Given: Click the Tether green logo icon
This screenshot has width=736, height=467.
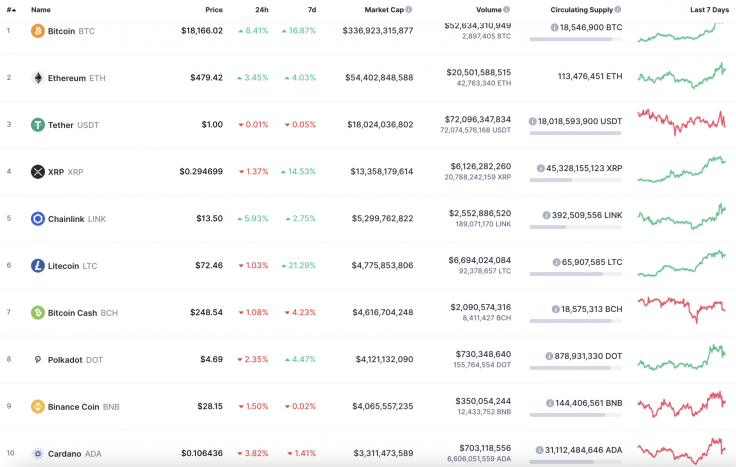Looking at the screenshot, I should point(38,125).
